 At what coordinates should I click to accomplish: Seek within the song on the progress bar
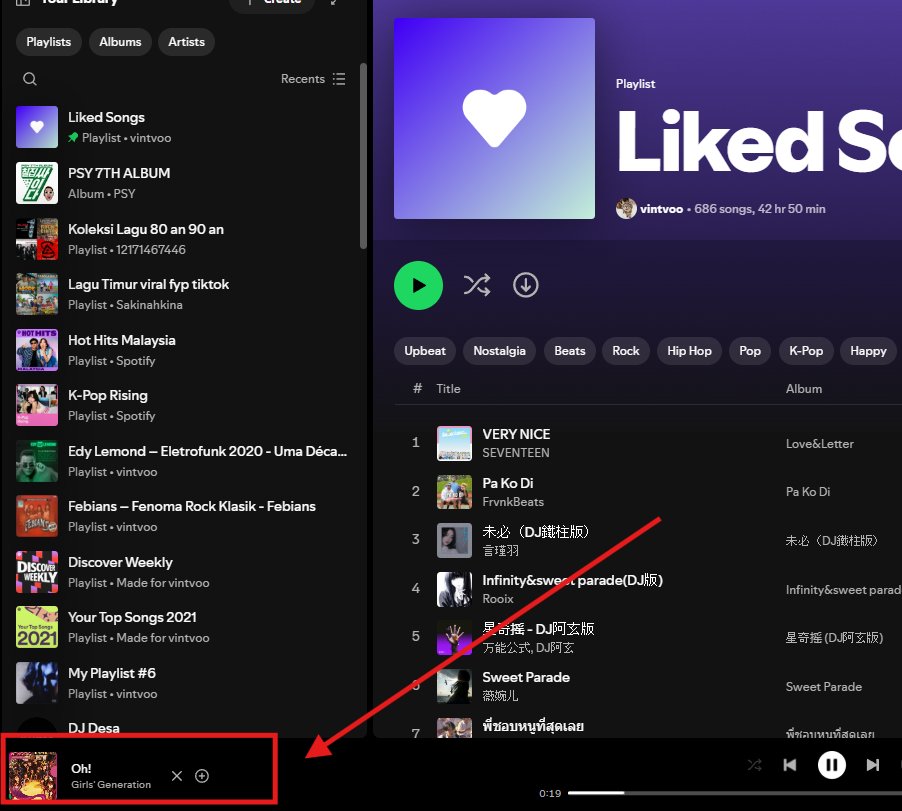735,793
